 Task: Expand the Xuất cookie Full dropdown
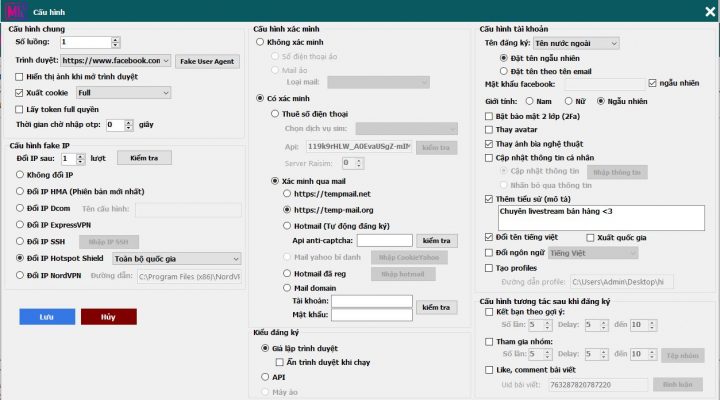point(166,93)
